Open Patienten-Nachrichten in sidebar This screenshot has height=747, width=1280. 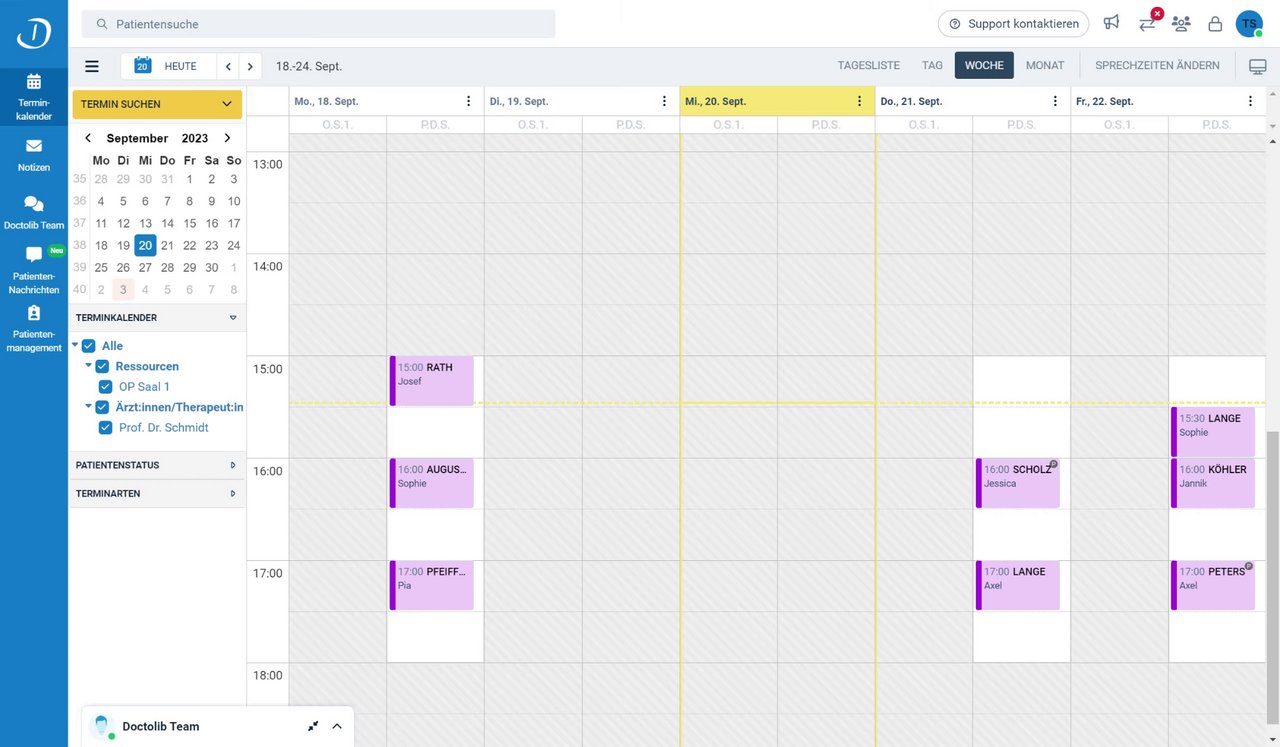35,268
